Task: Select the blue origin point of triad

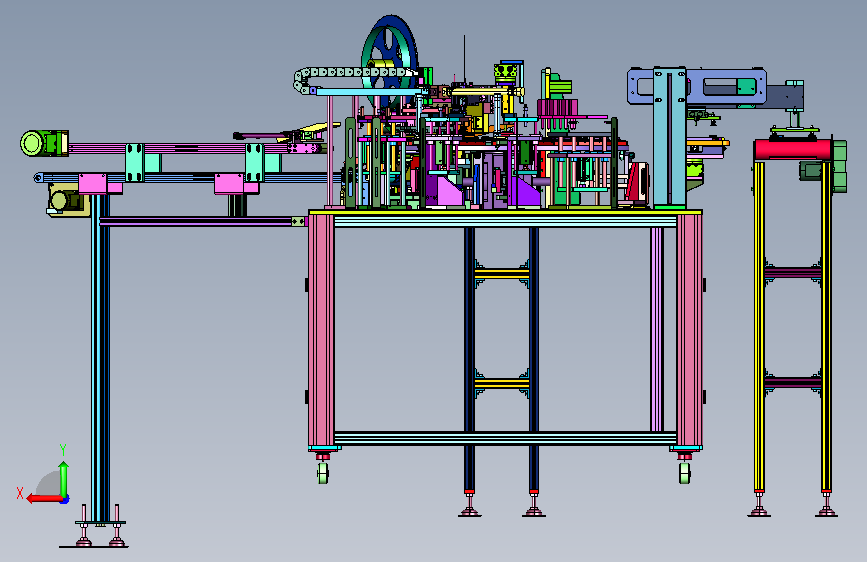Action: 65,500
